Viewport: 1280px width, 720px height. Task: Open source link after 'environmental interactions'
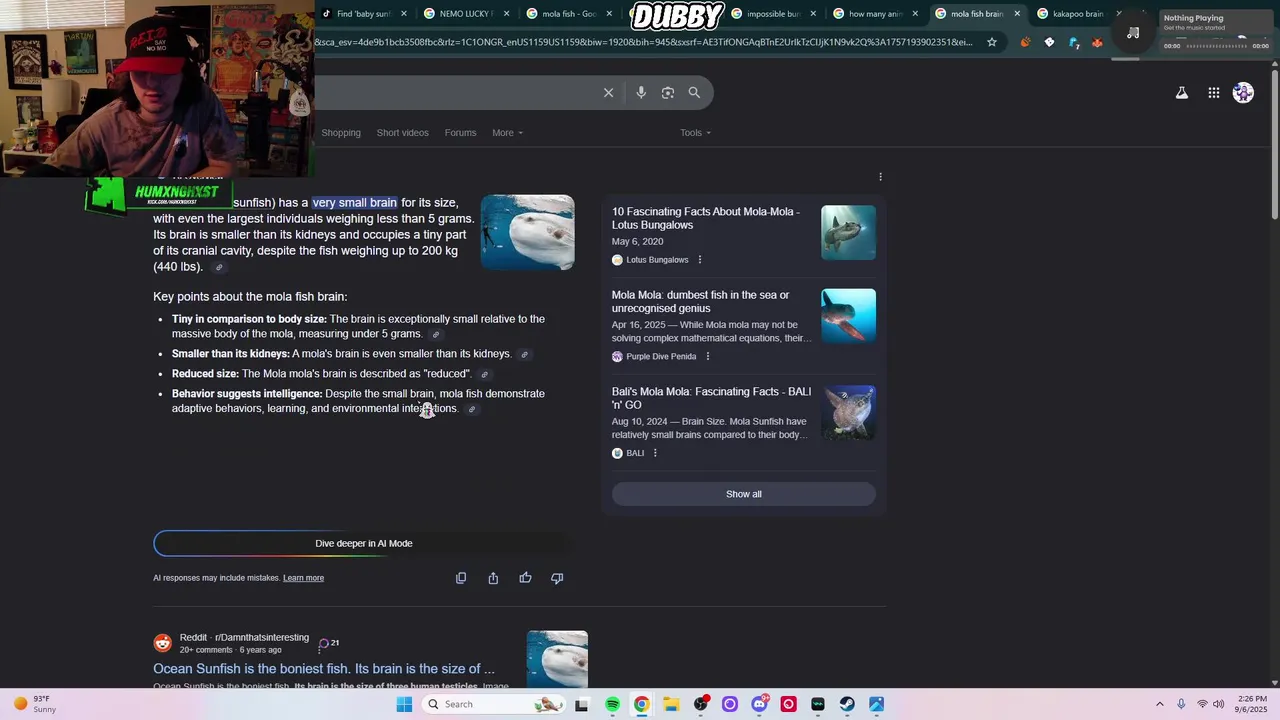click(x=472, y=409)
